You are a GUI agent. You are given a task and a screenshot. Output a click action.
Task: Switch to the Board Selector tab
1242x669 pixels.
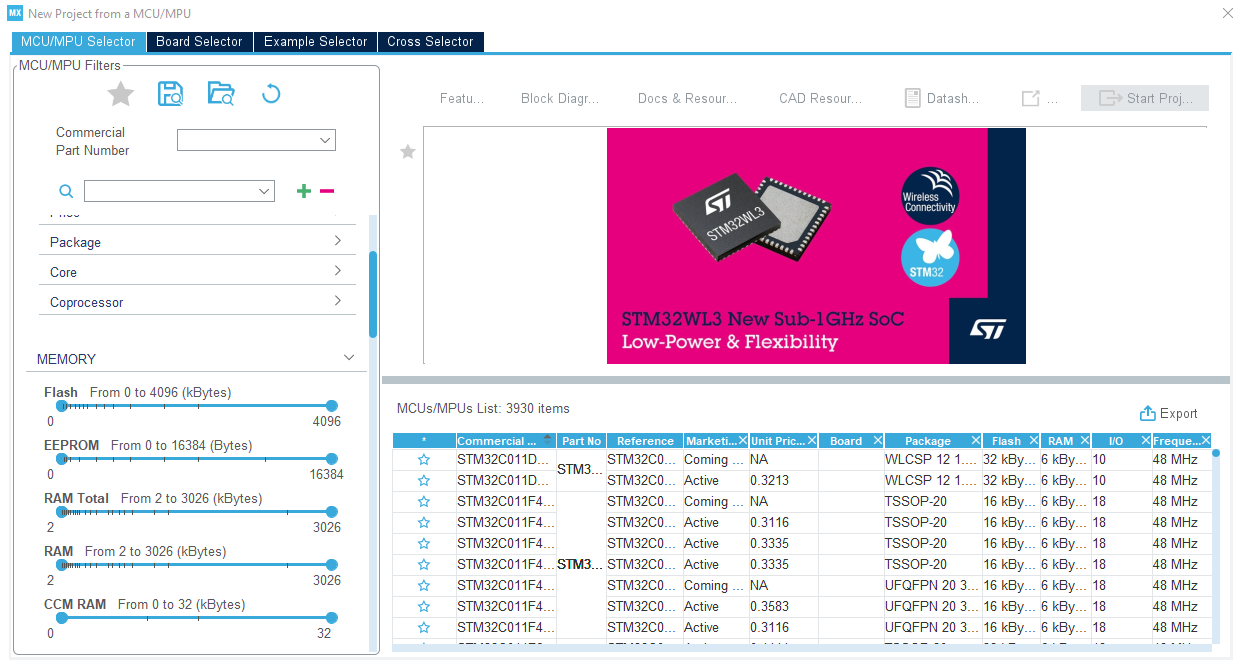pyautogui.click(x=199, y=42)
